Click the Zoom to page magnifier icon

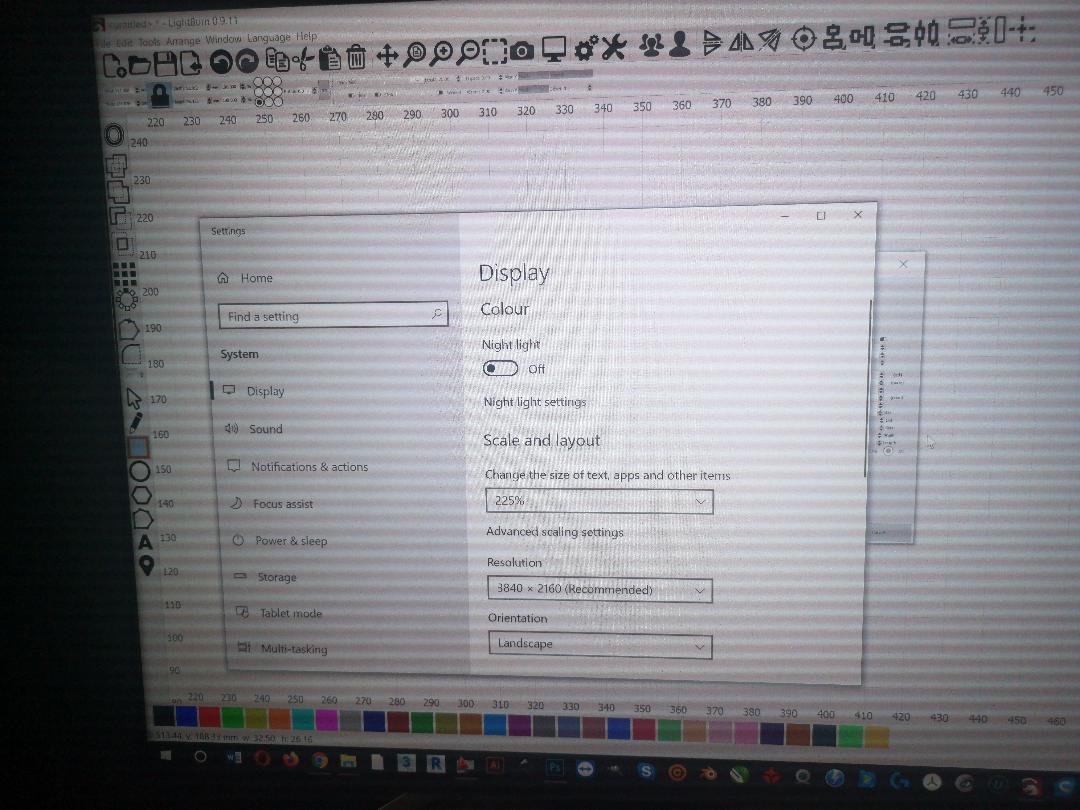[x=414, y=54]
